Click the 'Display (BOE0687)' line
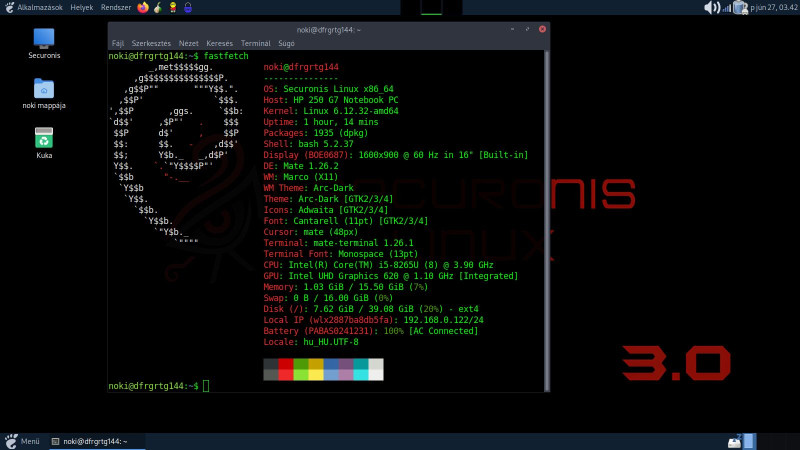 tap(396, 155)
